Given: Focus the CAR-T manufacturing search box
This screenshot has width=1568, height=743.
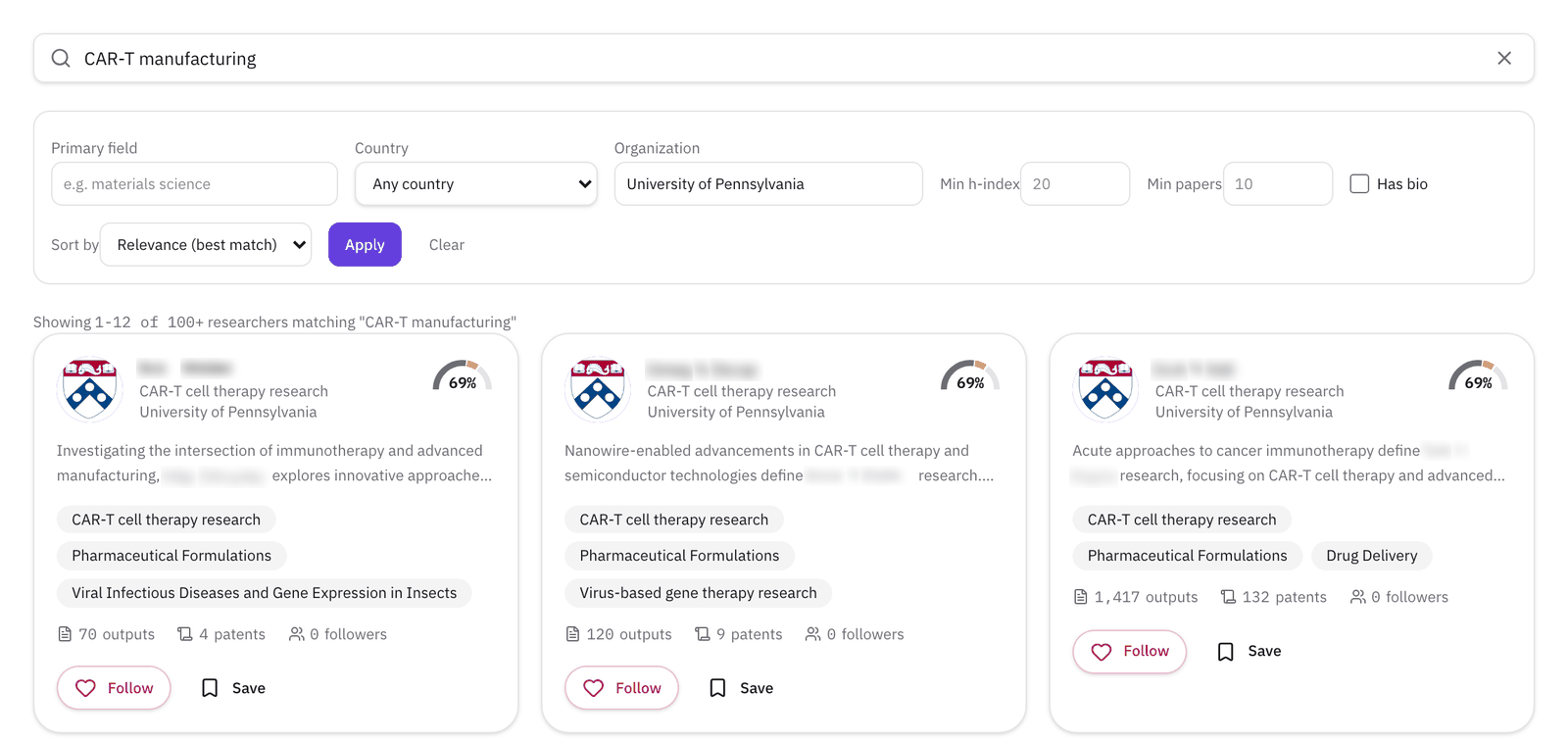Looking at the screenshot, I should tap(784, 59).
